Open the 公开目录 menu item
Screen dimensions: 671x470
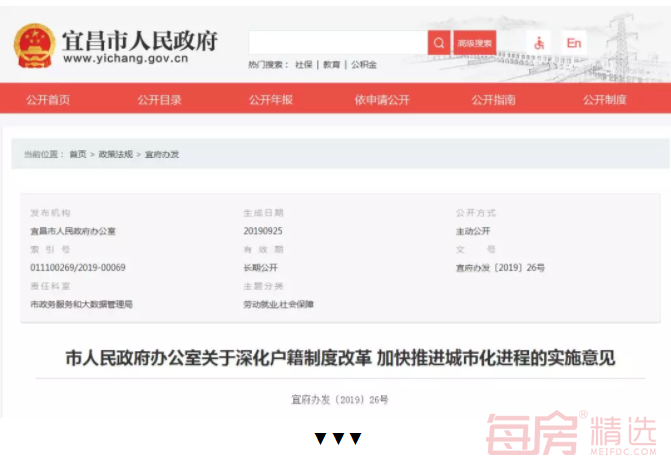pyautogui.click(x=159, y=100)
